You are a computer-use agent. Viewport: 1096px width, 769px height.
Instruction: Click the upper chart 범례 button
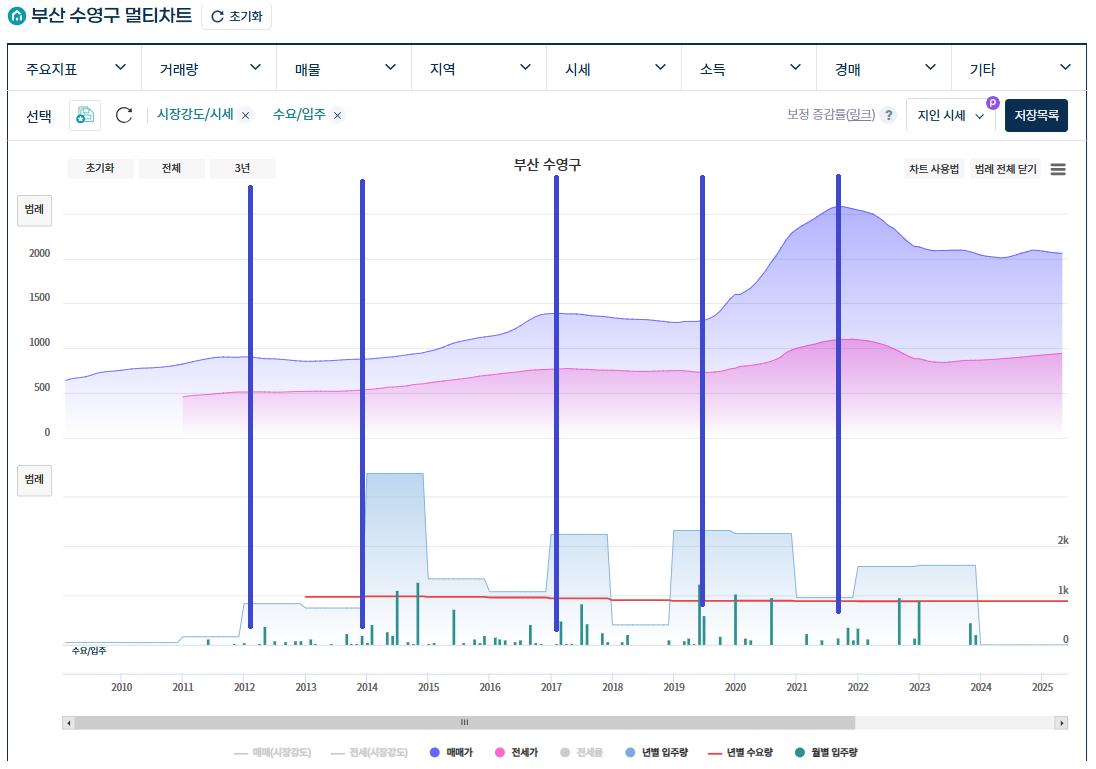coord(34,210)
